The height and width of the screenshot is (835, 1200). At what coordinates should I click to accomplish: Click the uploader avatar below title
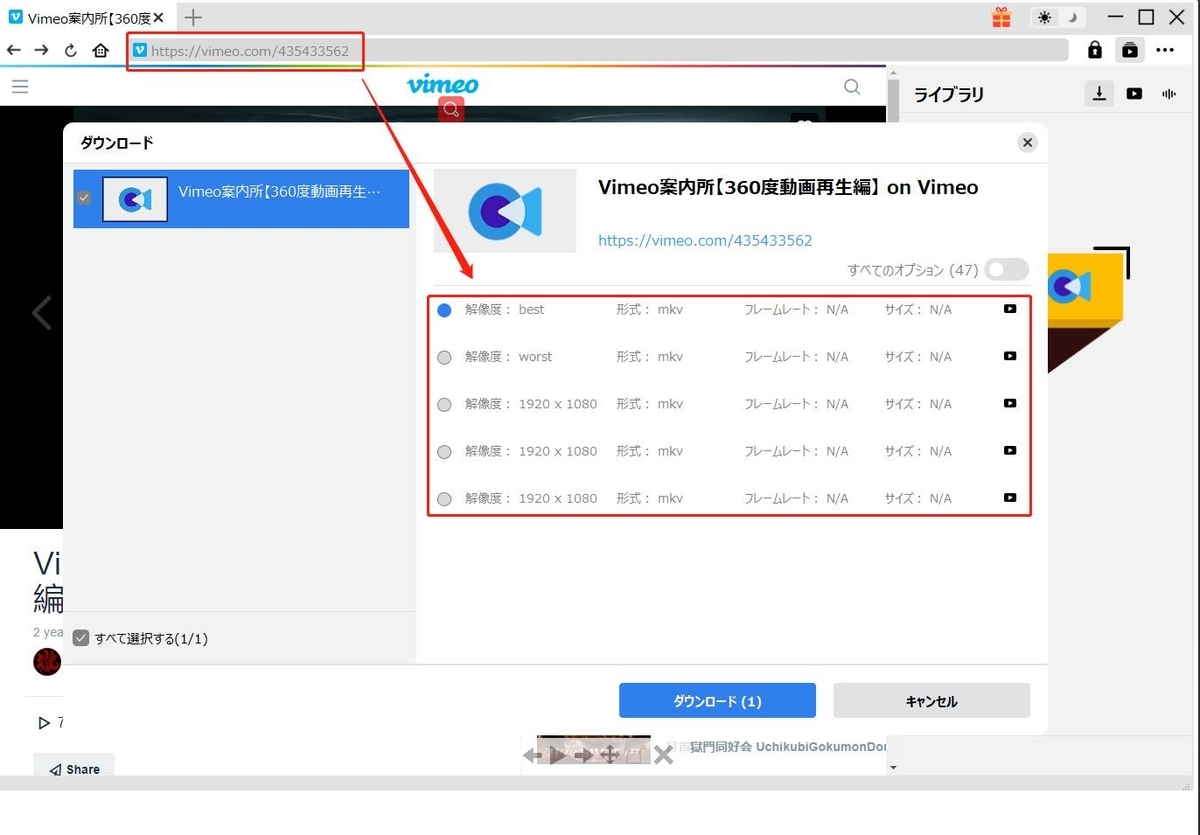47,661
